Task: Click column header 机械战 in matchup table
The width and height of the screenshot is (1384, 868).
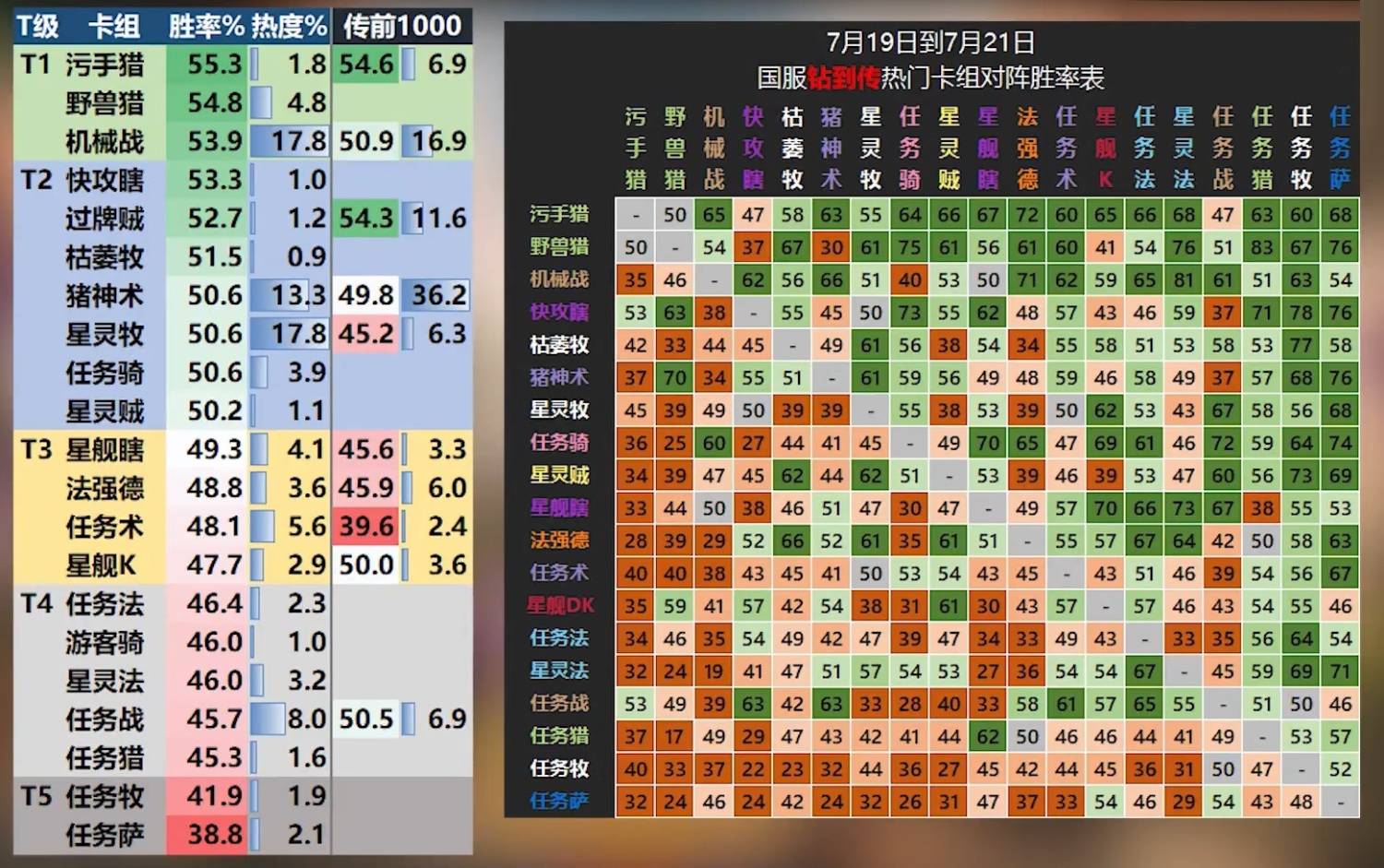Action: point(714,148)
